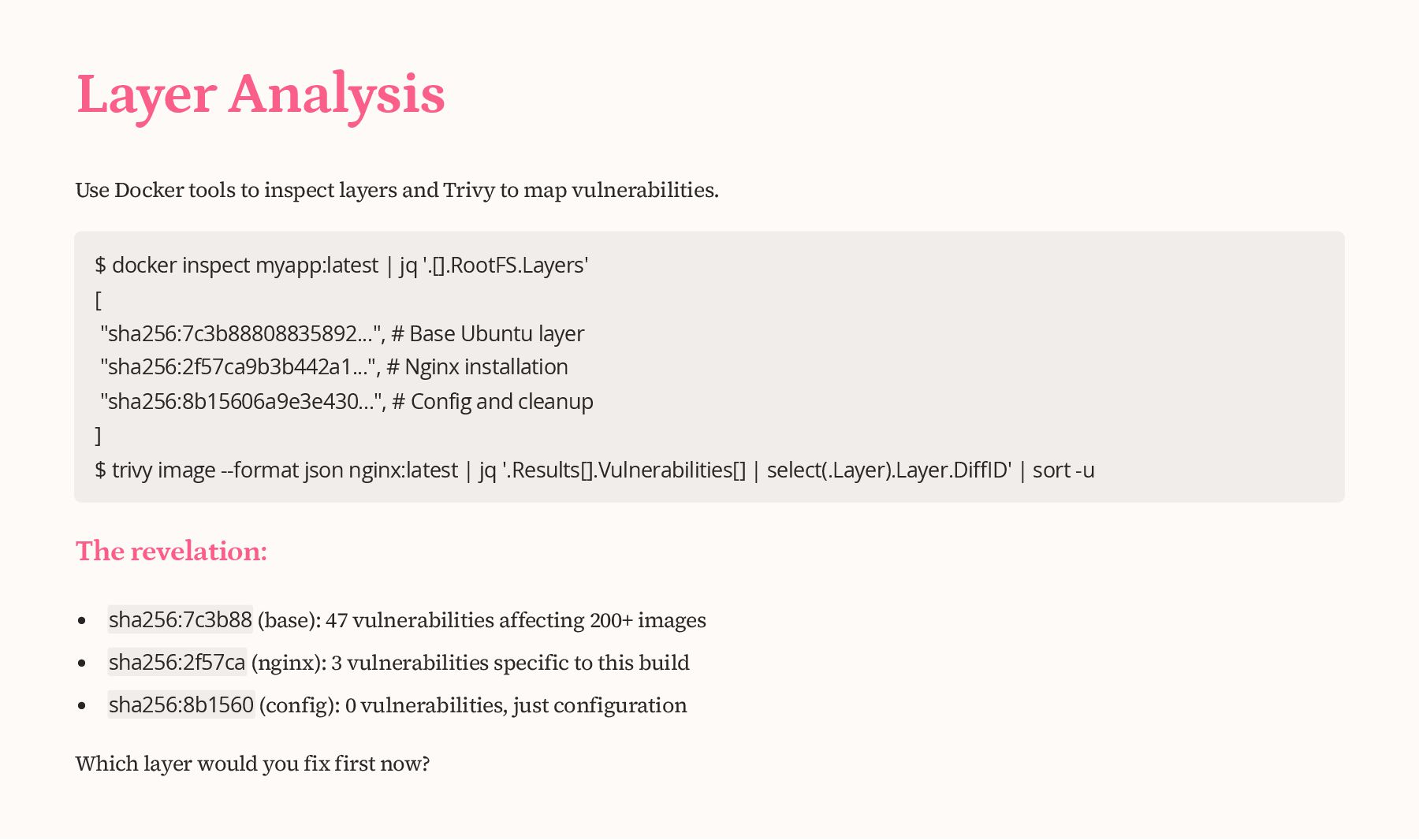This screenshot has height=840, width=1419.
Task: Click "The revelation:" subheading
Action: pos(171,552)
